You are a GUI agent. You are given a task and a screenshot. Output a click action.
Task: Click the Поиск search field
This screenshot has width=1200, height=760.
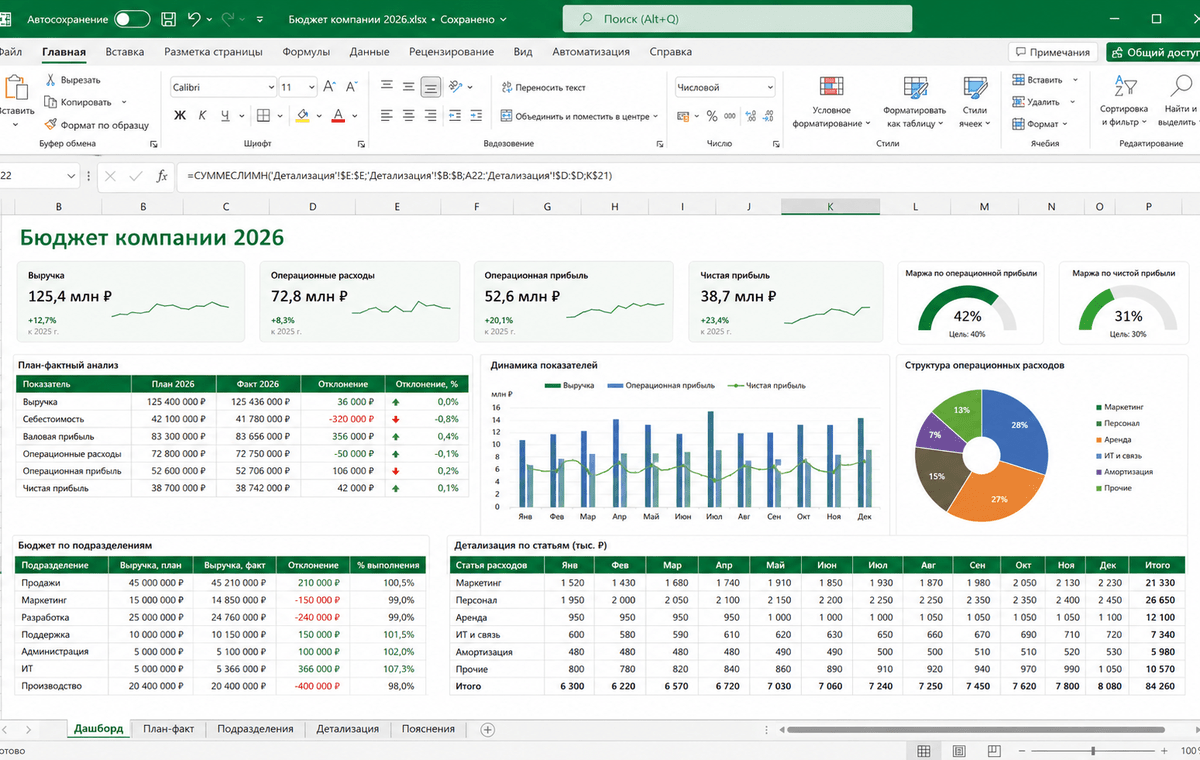[x=737, y=19]
